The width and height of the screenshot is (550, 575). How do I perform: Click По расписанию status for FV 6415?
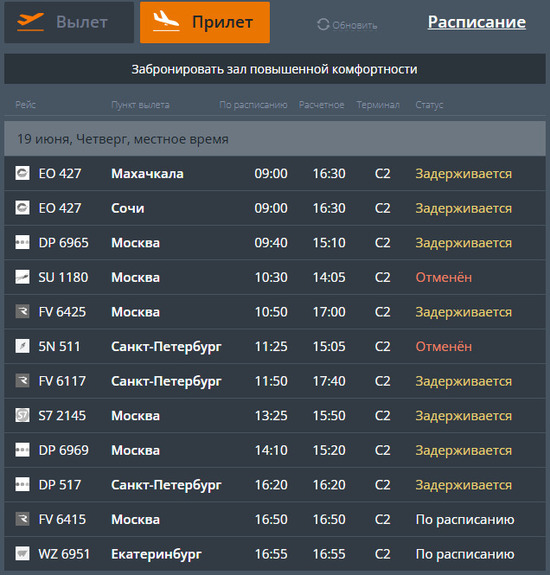click(x=465, y=520)
